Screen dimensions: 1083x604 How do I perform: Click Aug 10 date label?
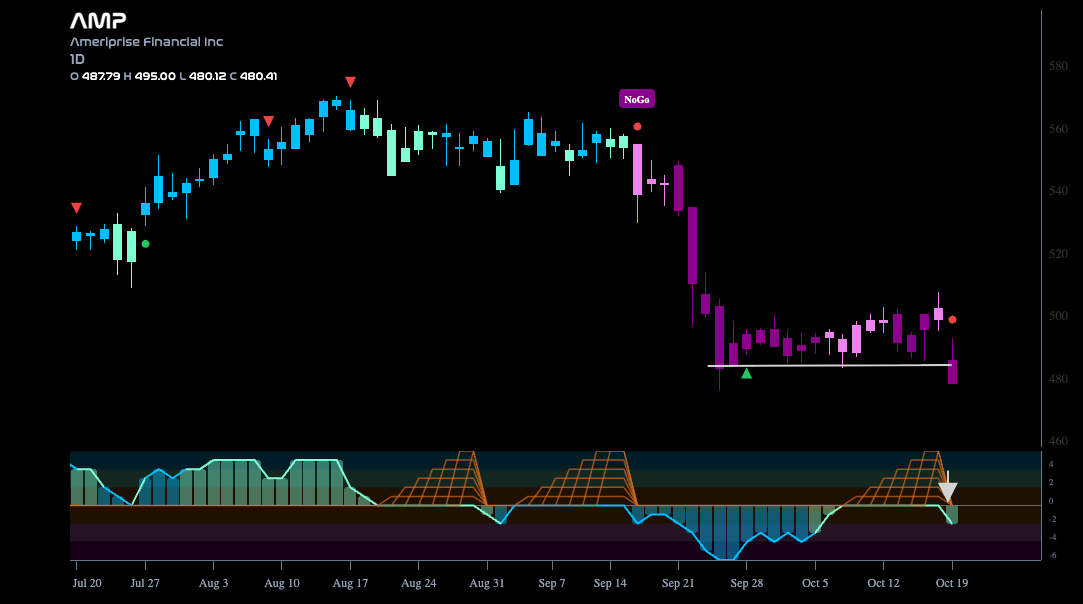point(282,583)
